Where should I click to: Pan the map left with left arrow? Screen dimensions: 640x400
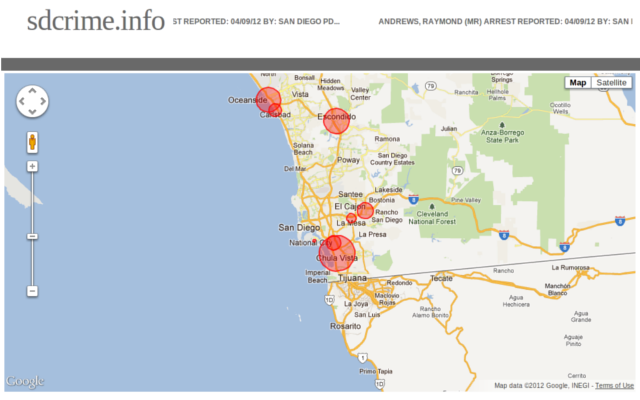pos(22,101)
